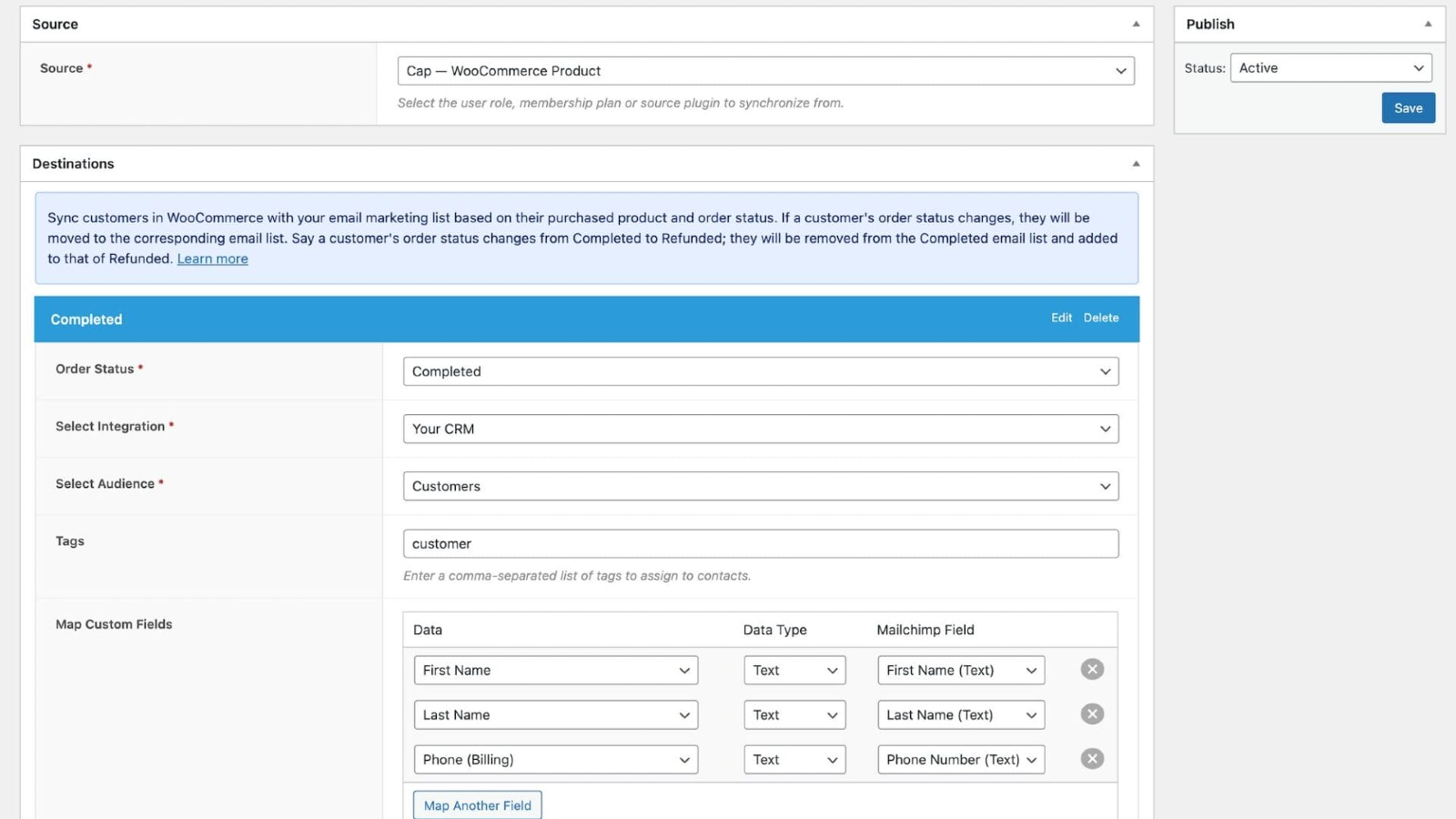Delete the Completed destination
Screen dimensions: 1456x819
point(1101,318)
